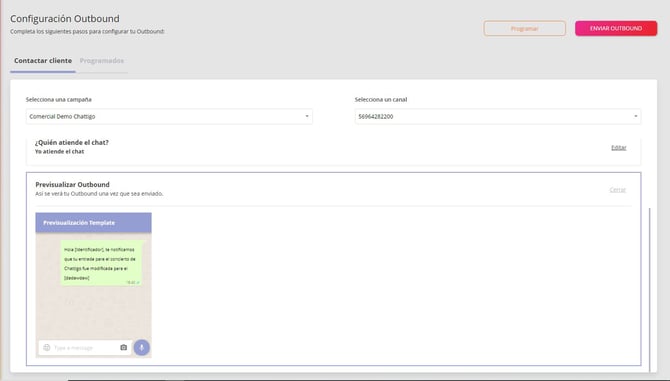Click the green template message bubble
The height and width of the screenshot is (381, 670).
click(101, 263)
